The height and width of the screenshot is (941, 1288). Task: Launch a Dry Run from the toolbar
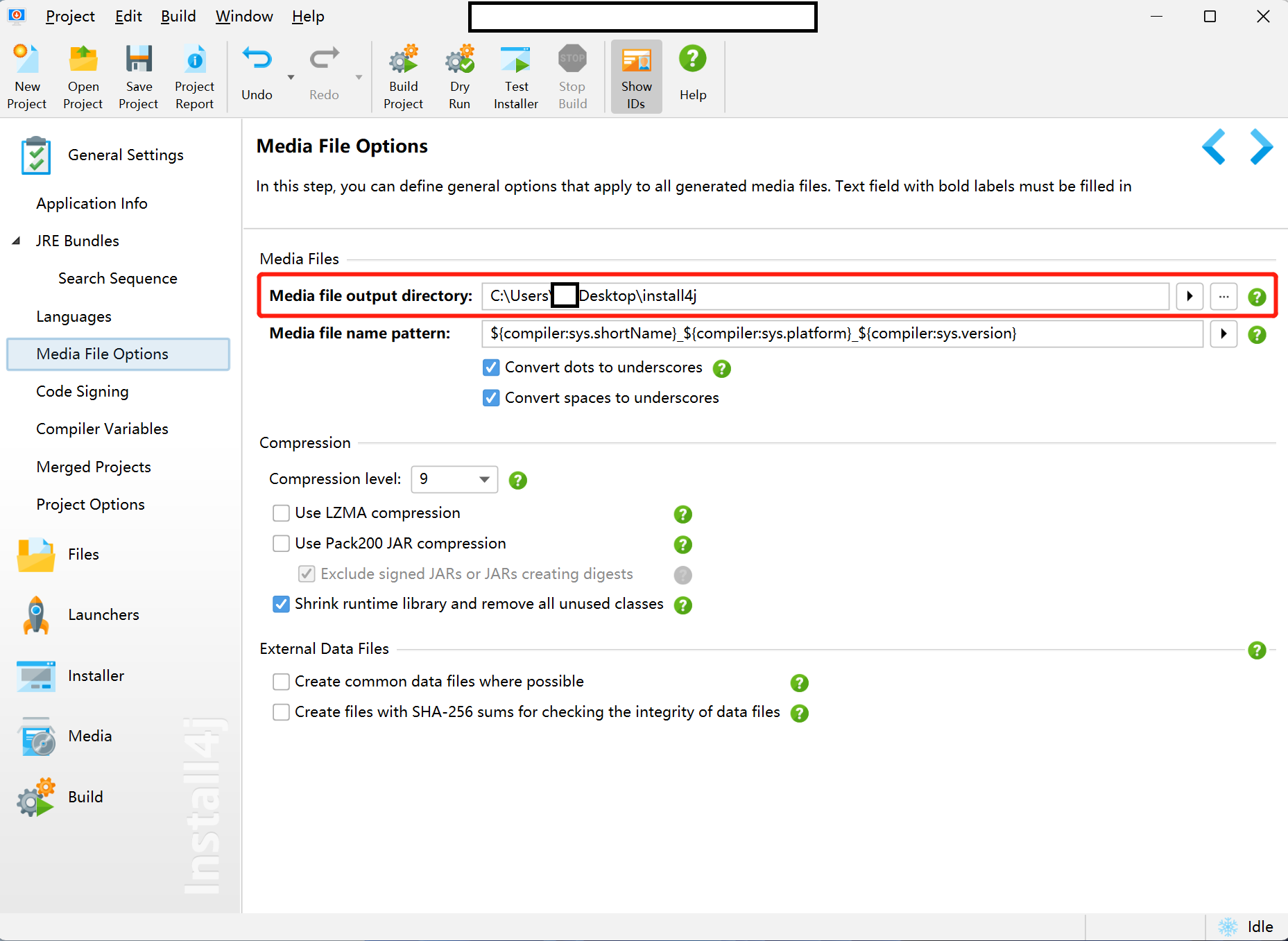pos(459,76)
